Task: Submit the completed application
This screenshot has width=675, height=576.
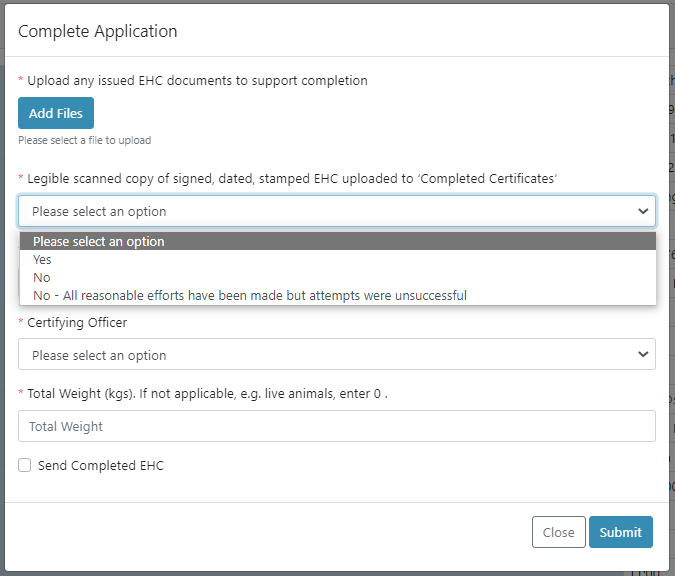Action: pos(621,532)
